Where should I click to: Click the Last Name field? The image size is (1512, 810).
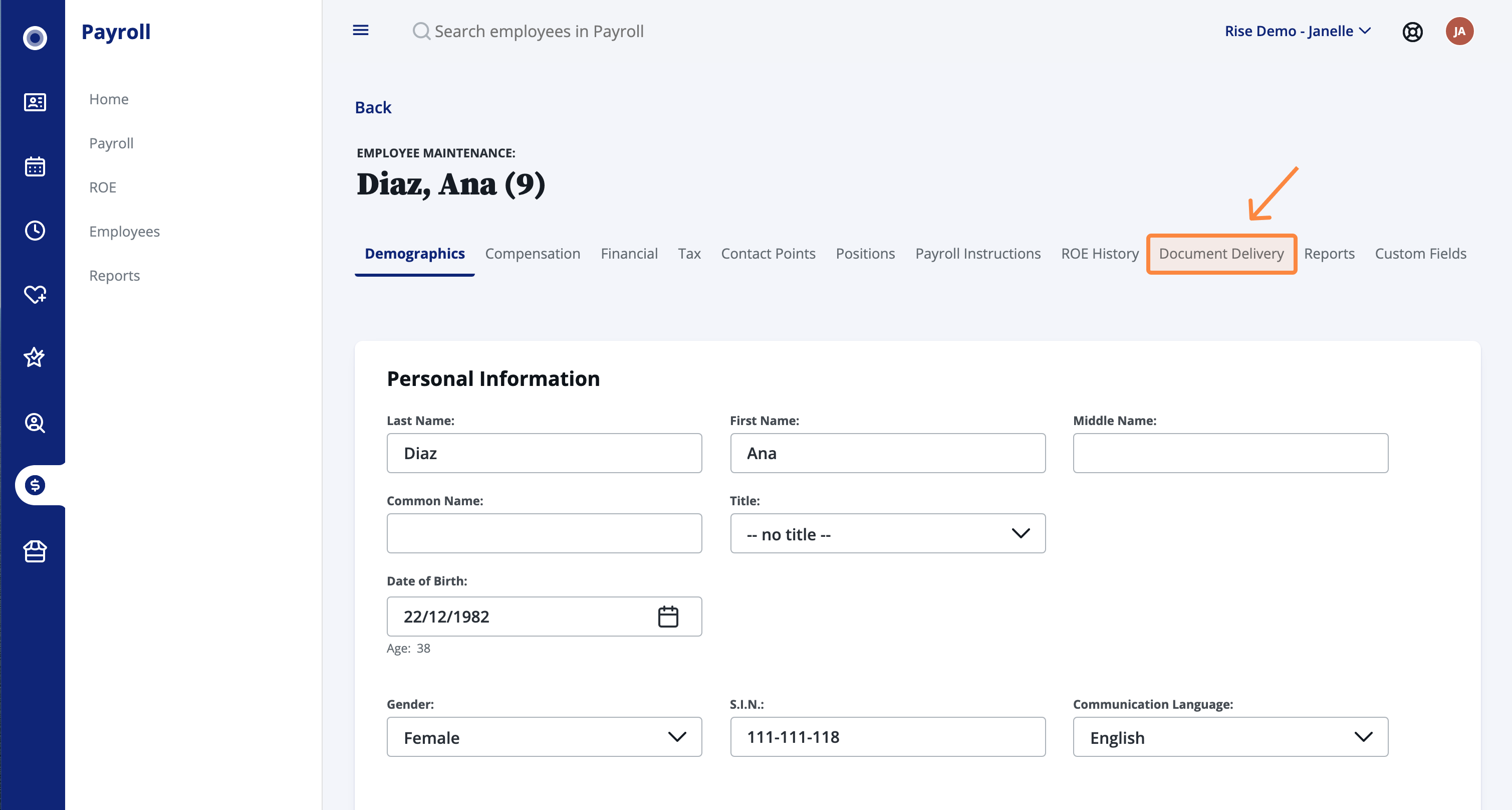[x=544, y=453]
